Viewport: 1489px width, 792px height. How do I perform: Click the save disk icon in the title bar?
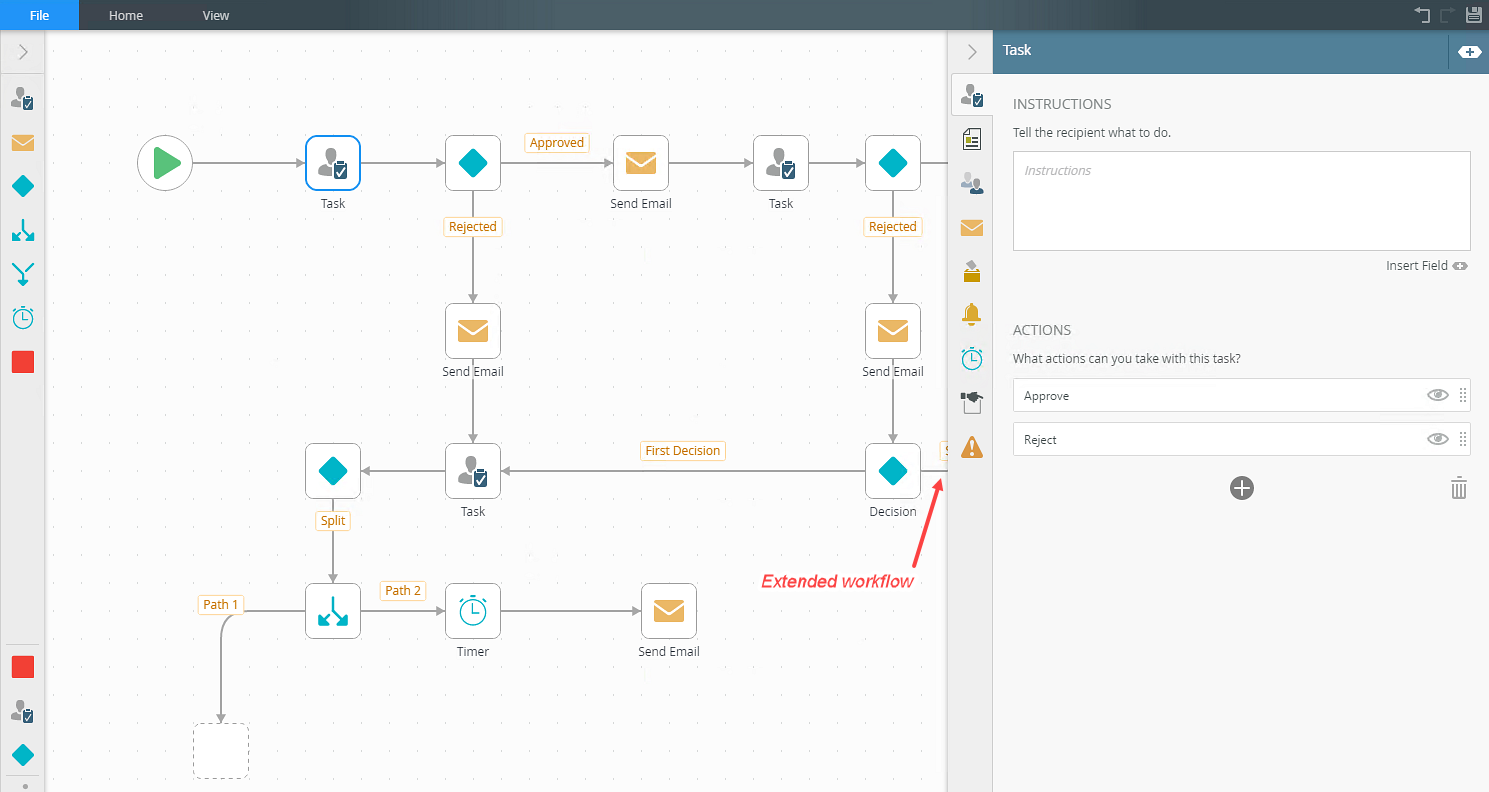1473,15
